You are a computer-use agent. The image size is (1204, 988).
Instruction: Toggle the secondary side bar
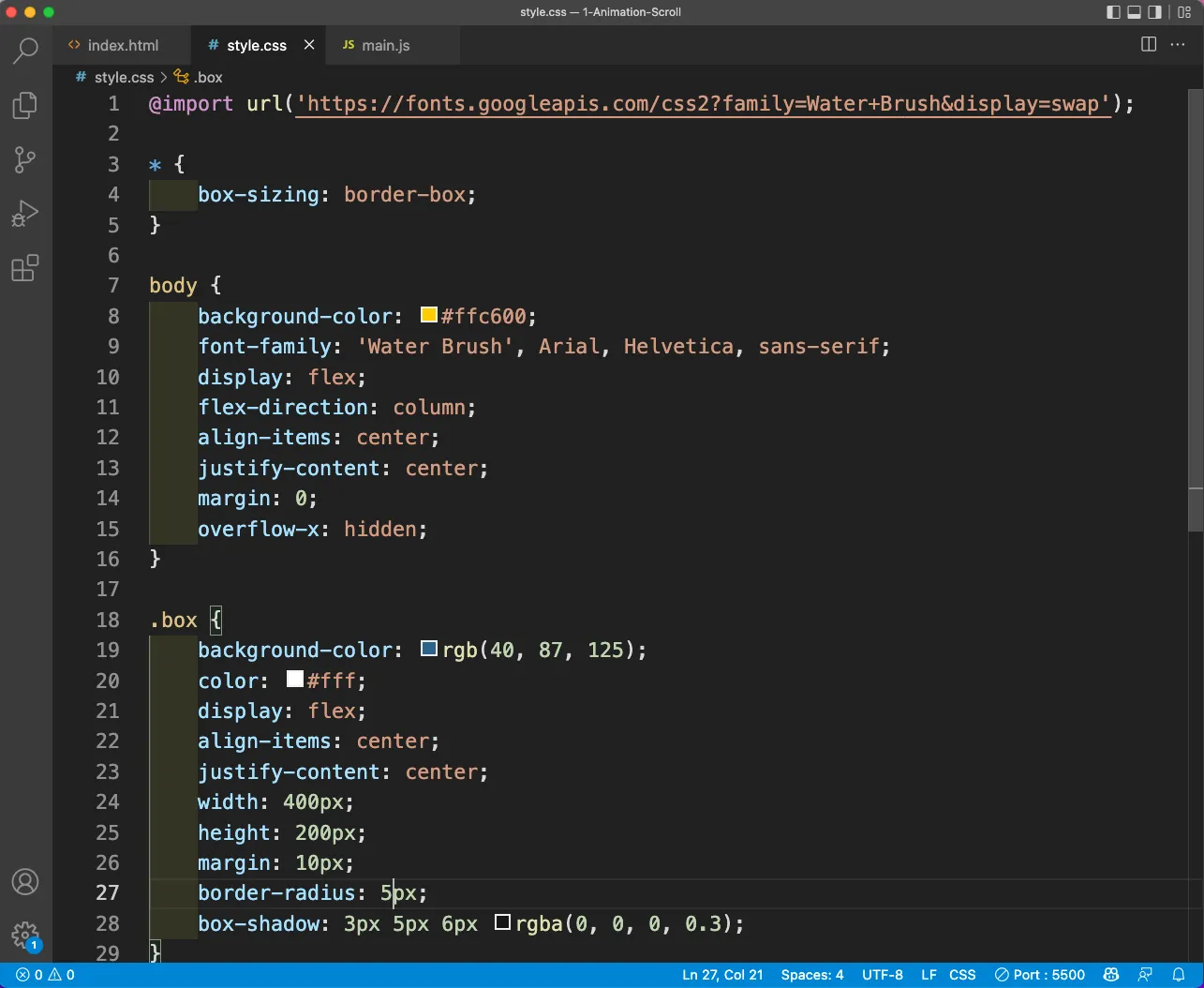[x=1155, y=12]
